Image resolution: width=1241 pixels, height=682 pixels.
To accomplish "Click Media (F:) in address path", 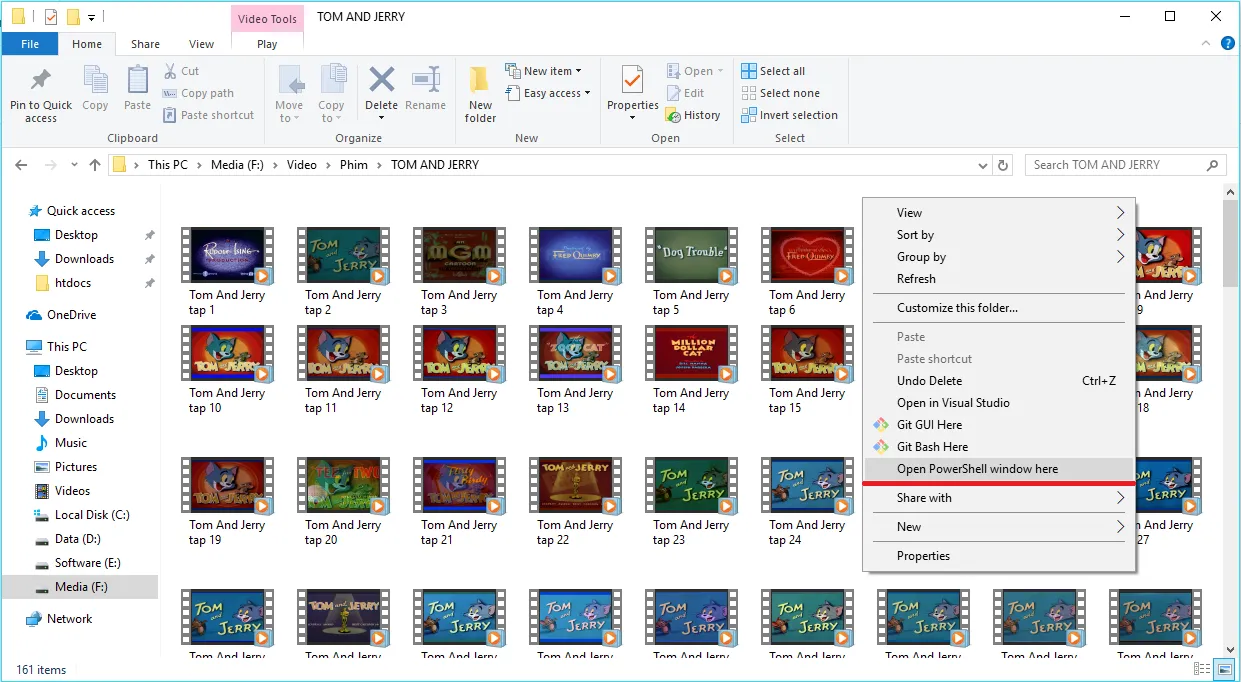I will point(237,165).
